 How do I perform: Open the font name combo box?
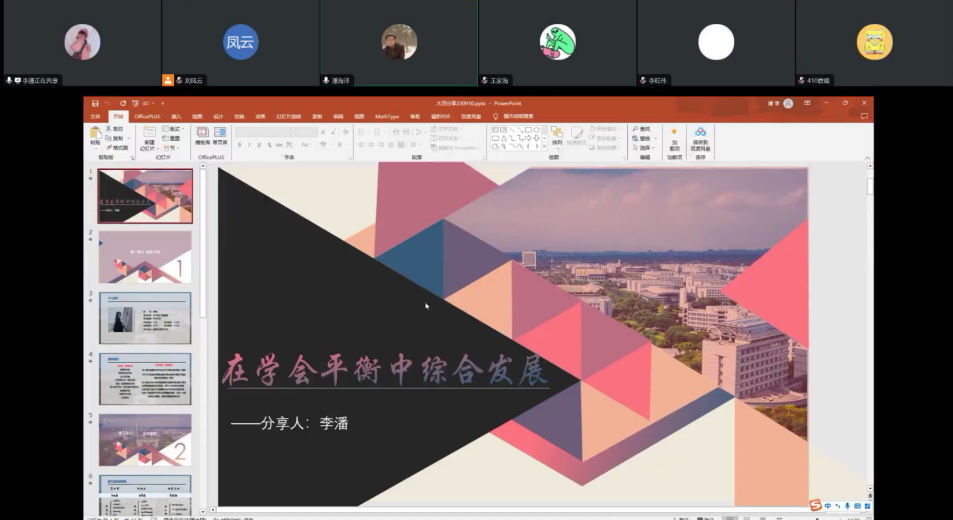(262, 131)
